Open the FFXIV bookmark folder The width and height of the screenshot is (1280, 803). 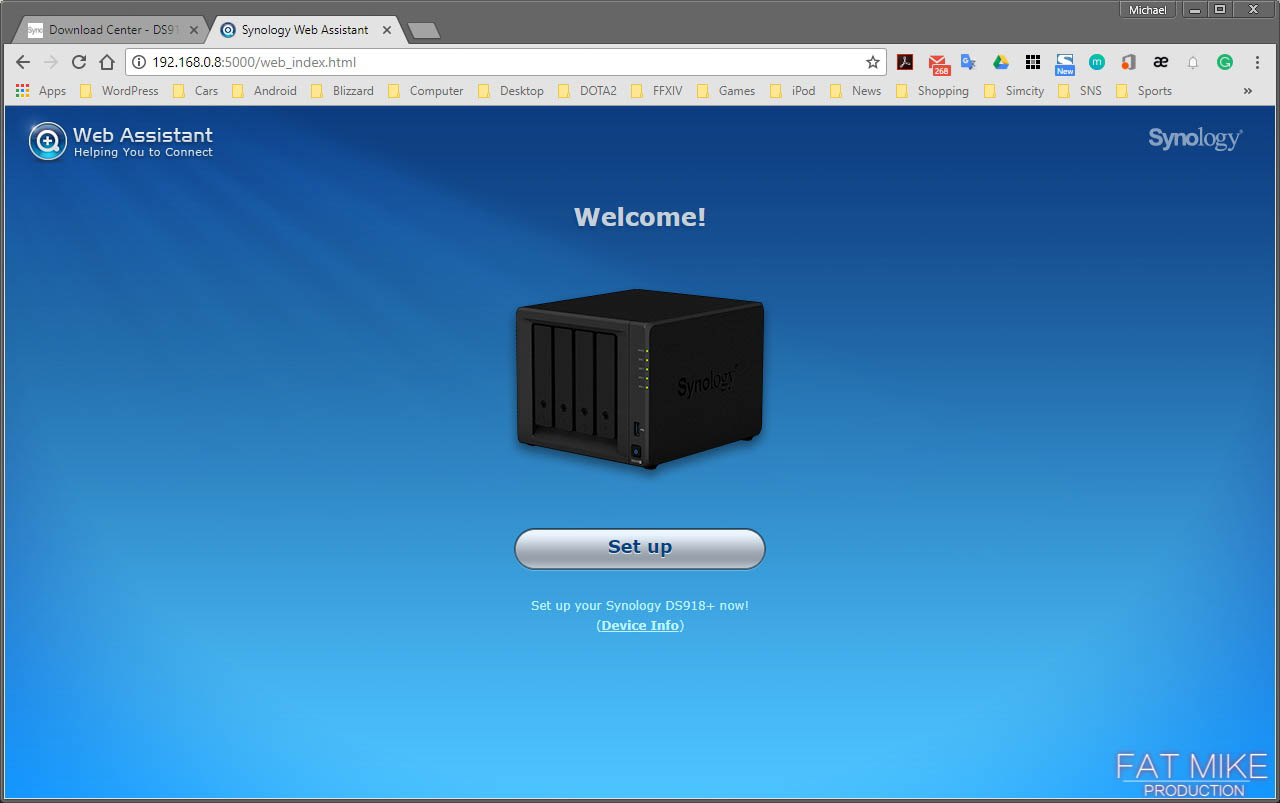(656, 91)
